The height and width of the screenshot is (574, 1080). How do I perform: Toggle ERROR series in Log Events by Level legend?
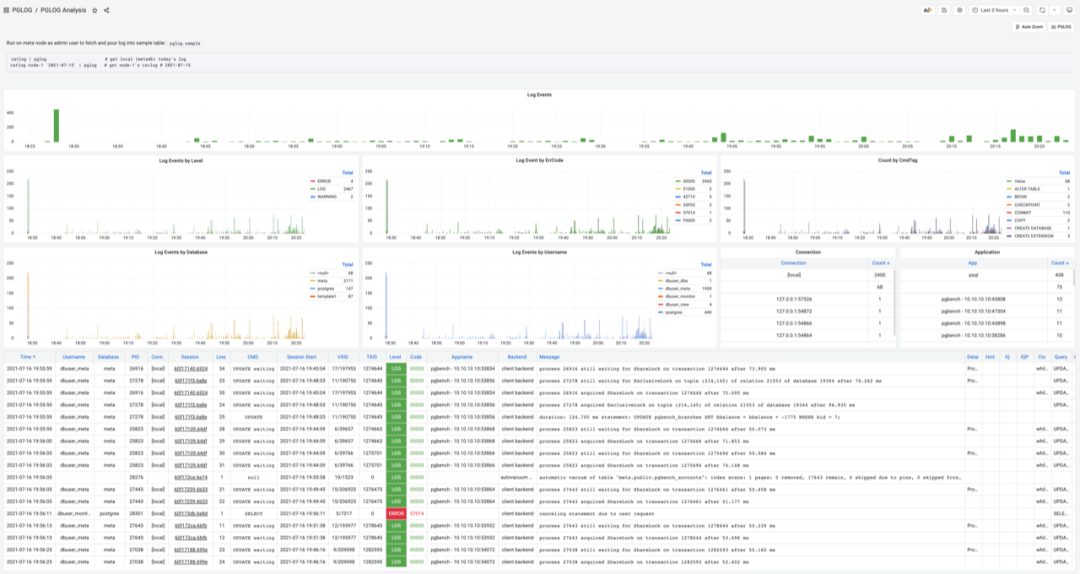click(324, 181)
